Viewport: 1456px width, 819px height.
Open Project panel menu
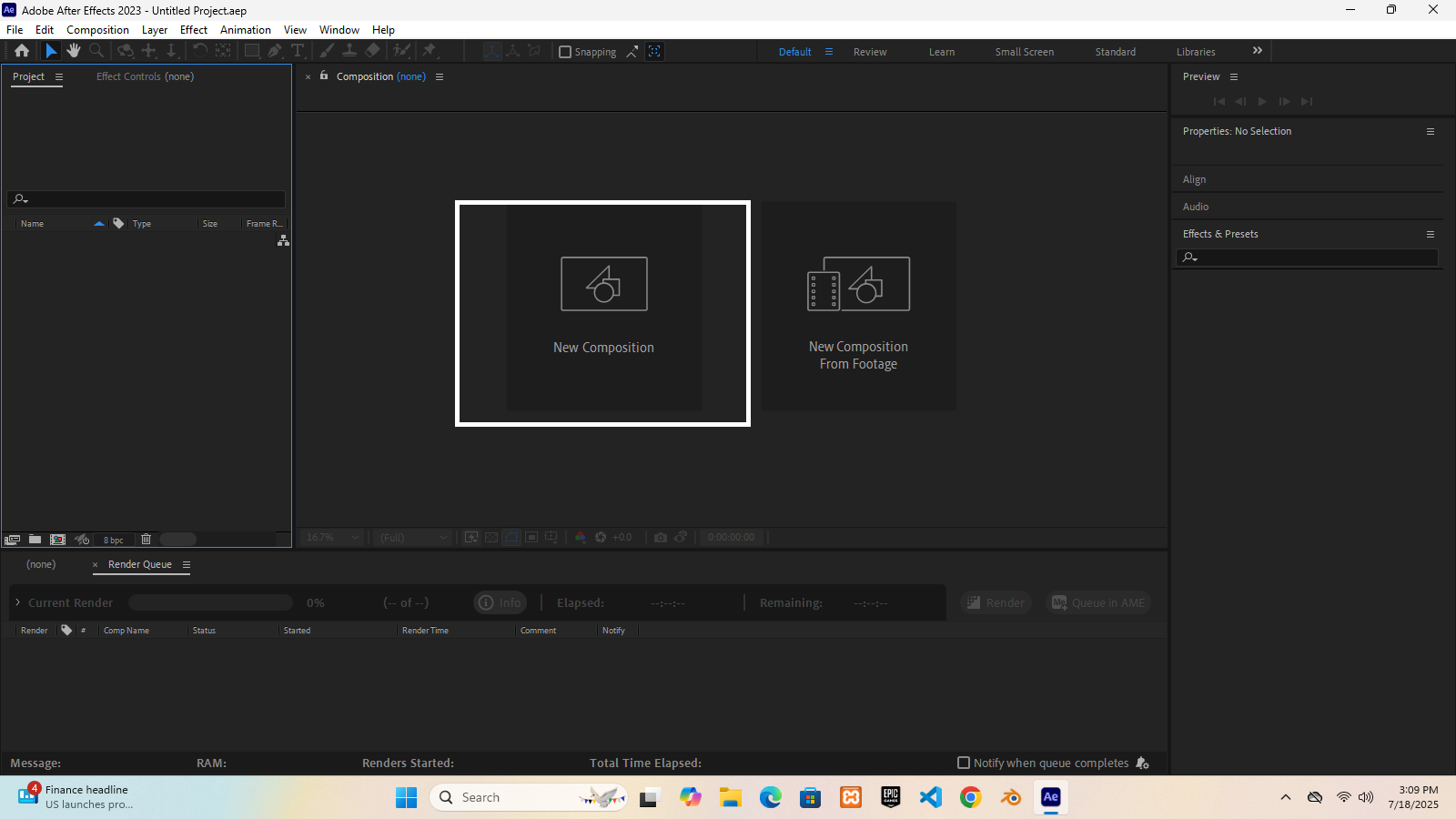click(x=59, y=77)
